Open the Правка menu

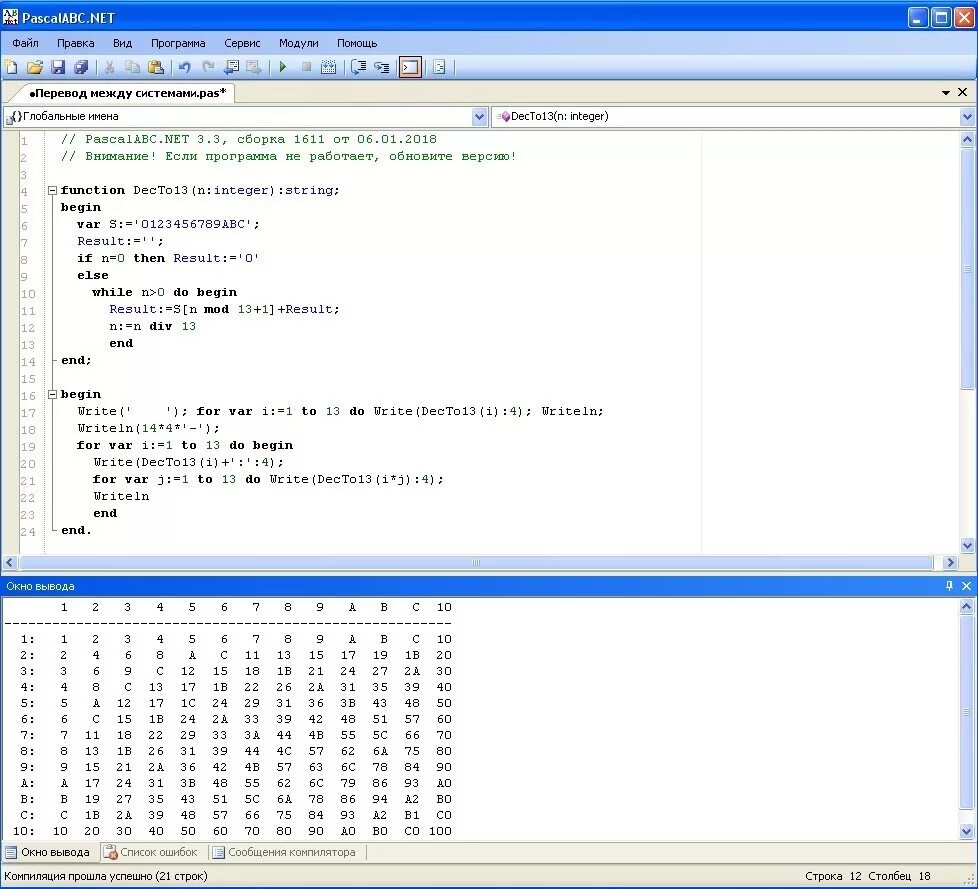[75, 43]
